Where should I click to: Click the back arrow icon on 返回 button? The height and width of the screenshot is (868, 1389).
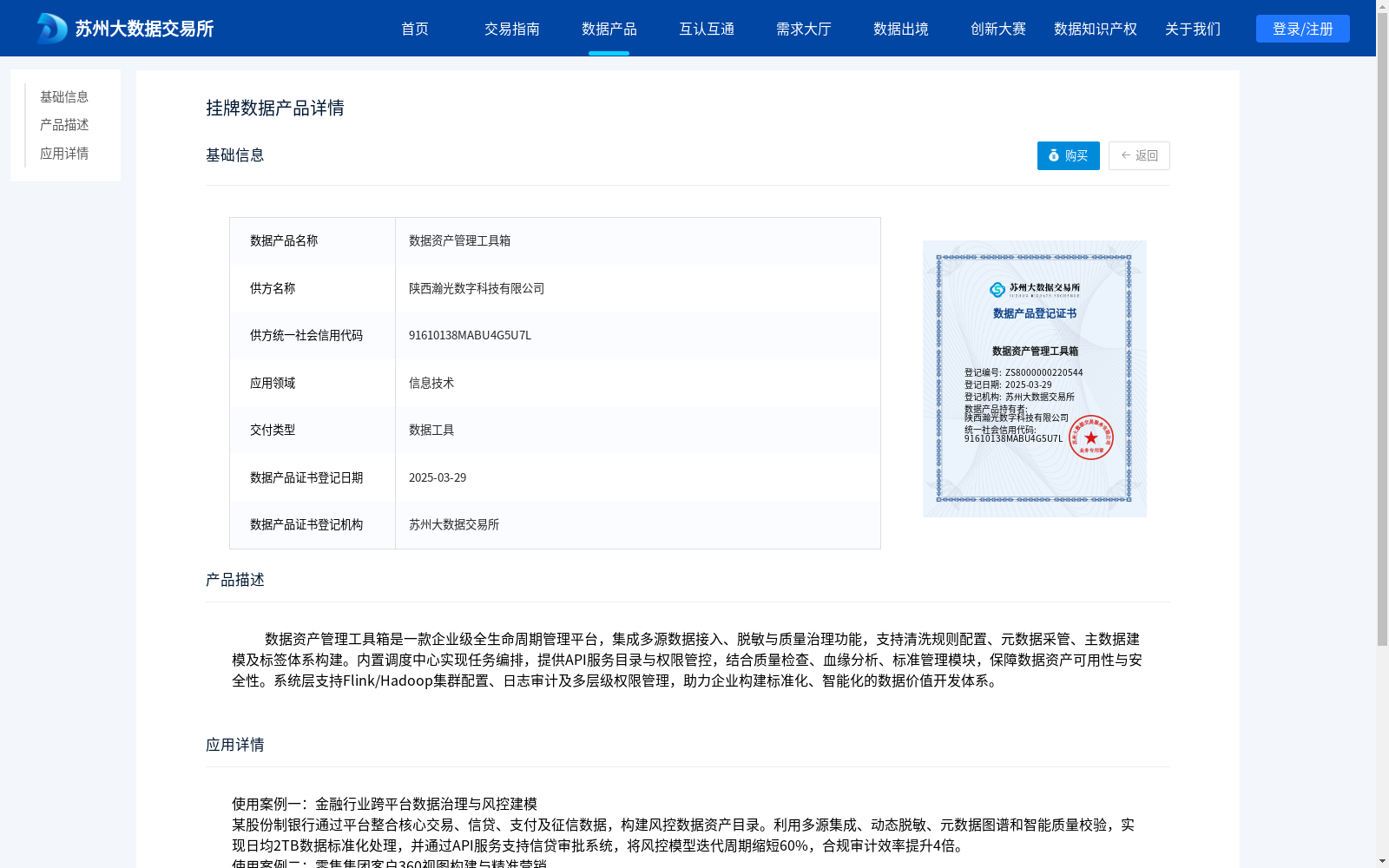(x=1126, y=155)
